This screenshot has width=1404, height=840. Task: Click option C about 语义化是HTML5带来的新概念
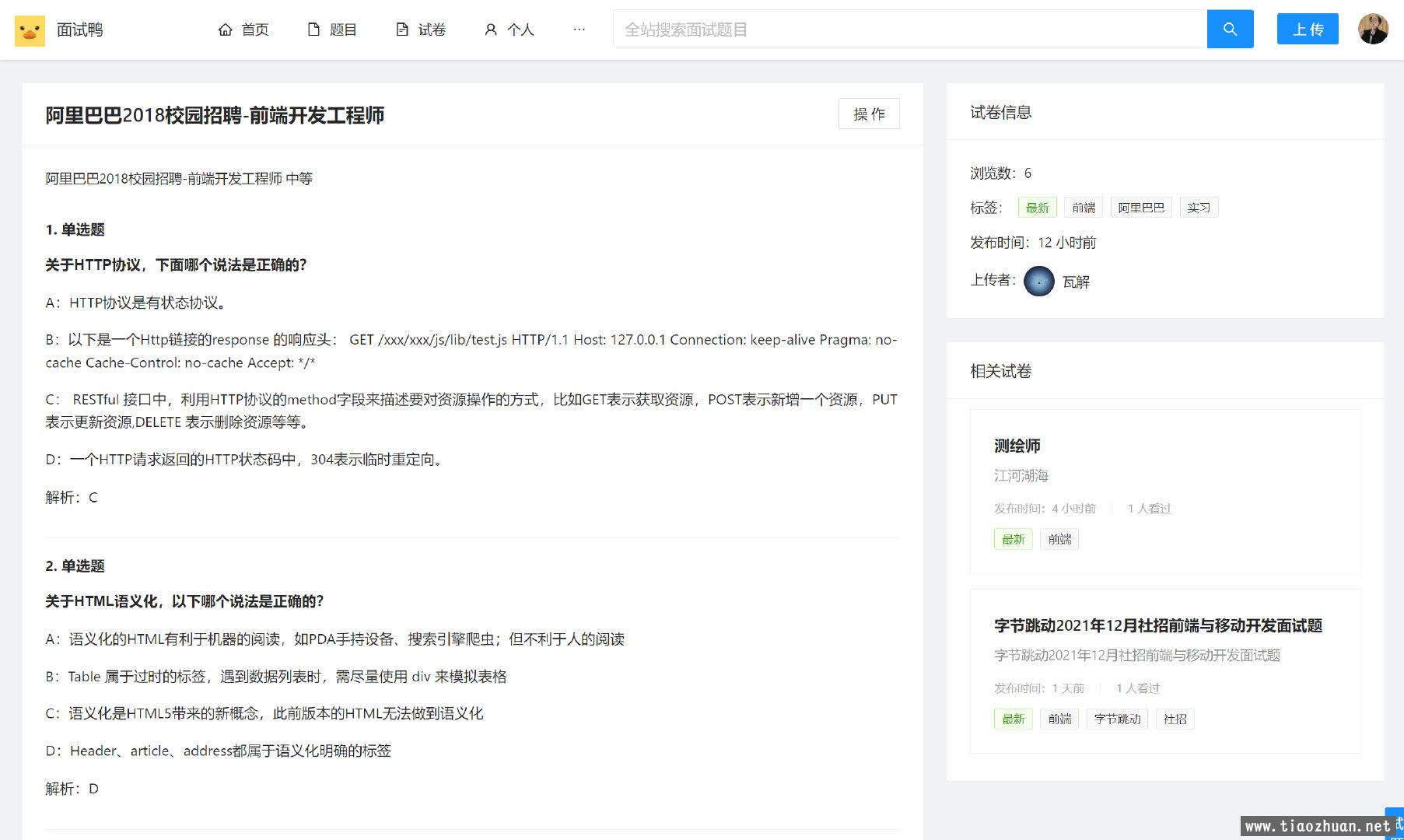point(264,713)
